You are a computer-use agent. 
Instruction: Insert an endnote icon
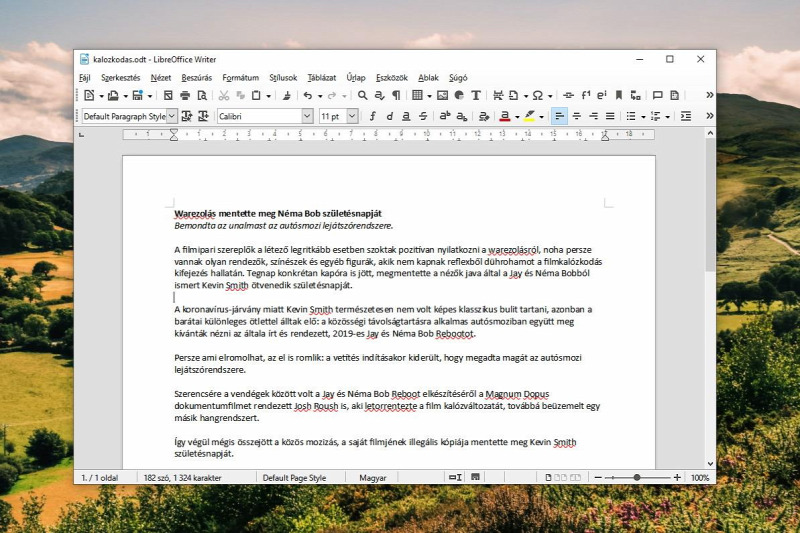tap(602, 95)
